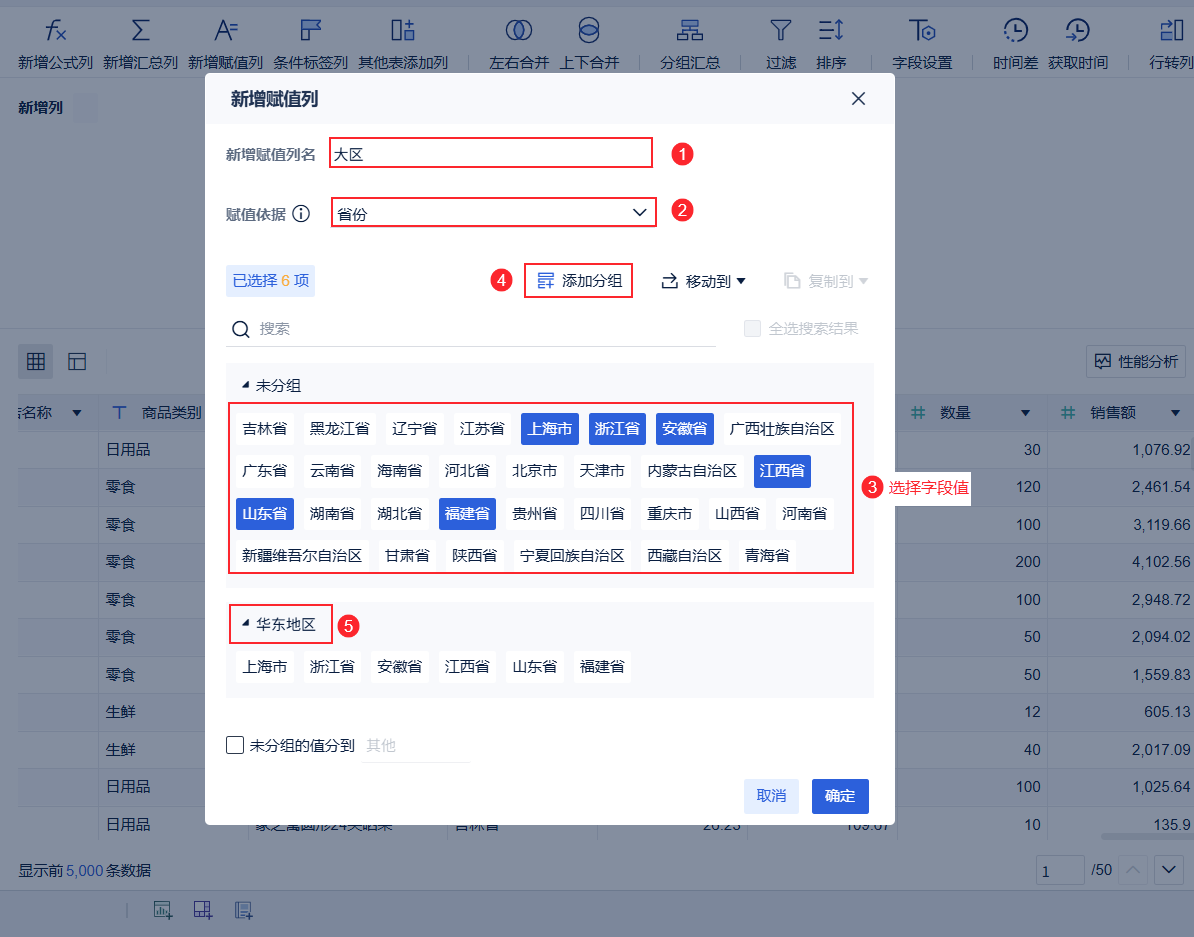The height and width of the screenshot is (937, 1194).
Task: Collapse the 华东地区 group
Action: tap(246, 623)
